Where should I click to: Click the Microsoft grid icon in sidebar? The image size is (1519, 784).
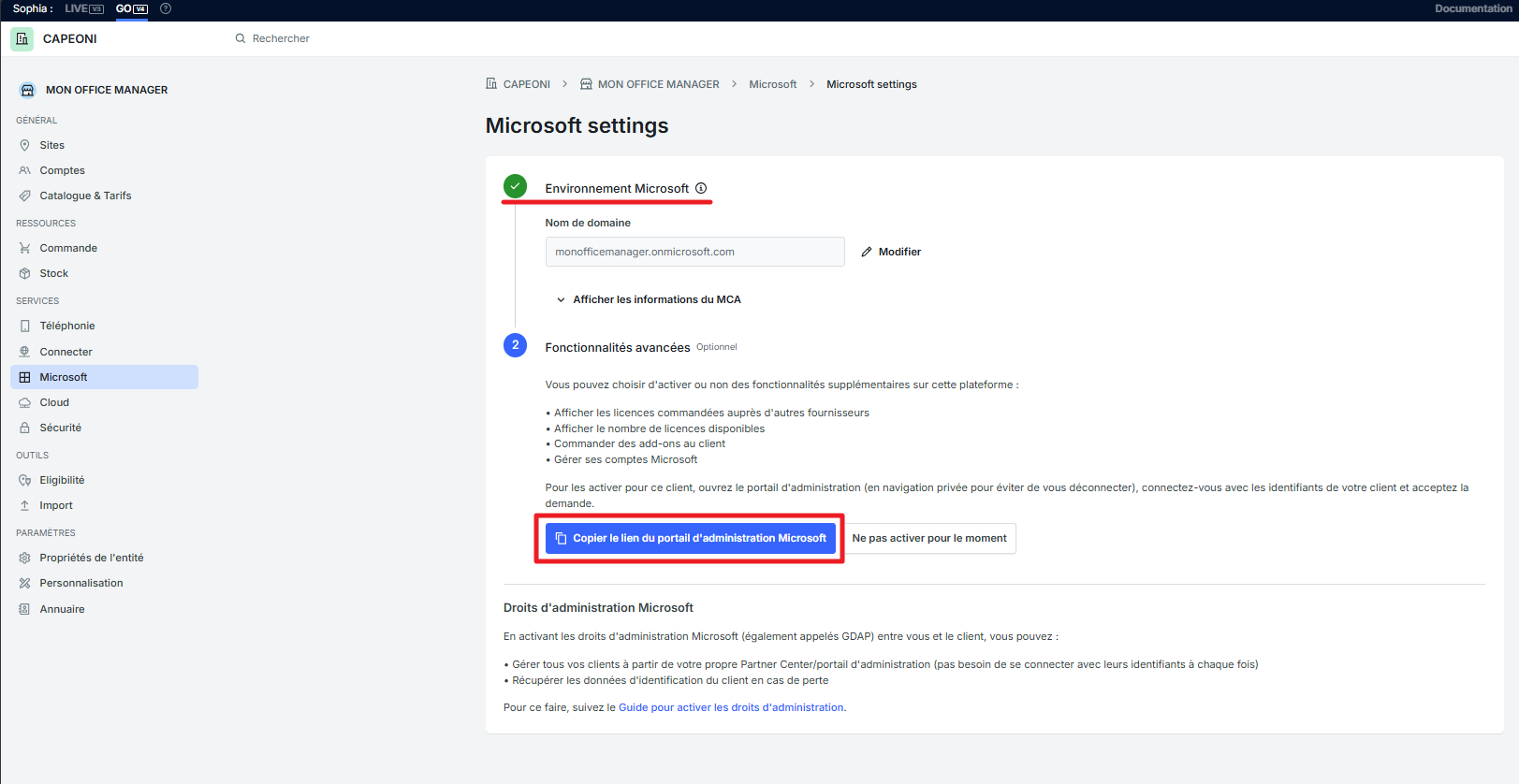(x=25, y=377)
